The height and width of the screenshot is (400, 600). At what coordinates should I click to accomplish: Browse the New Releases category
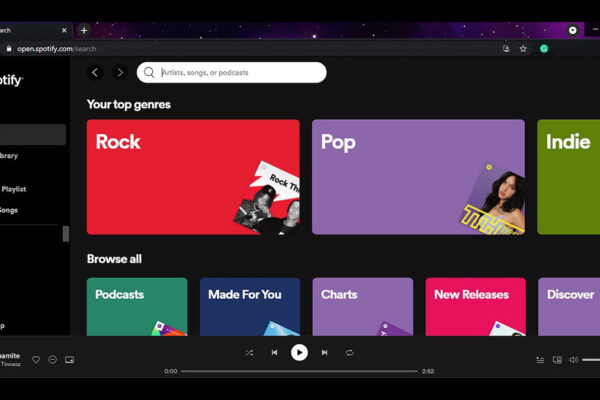click(476, 307)
